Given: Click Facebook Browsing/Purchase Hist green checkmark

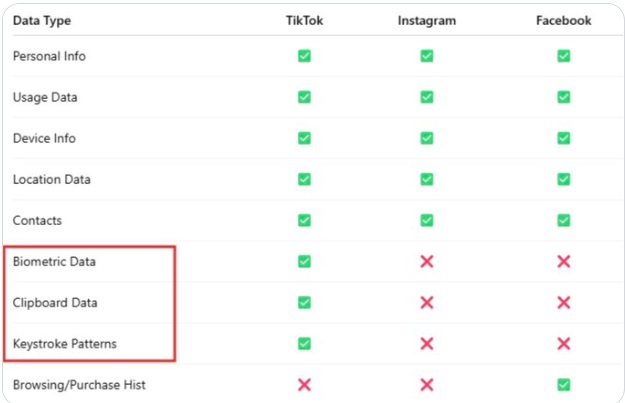Looking at the screenshot, I should pos(564,385).
